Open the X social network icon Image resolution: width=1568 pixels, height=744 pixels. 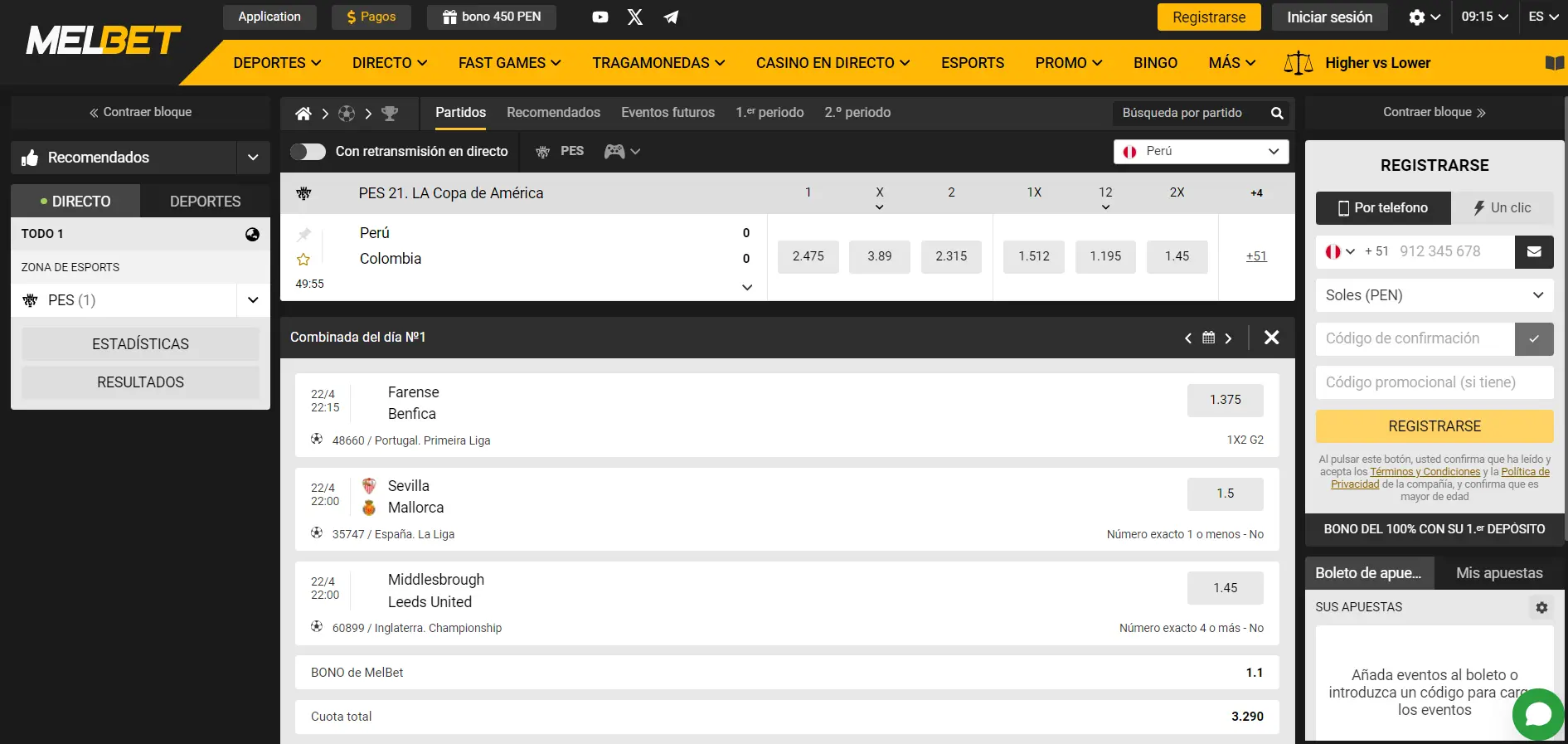[635, 17]
